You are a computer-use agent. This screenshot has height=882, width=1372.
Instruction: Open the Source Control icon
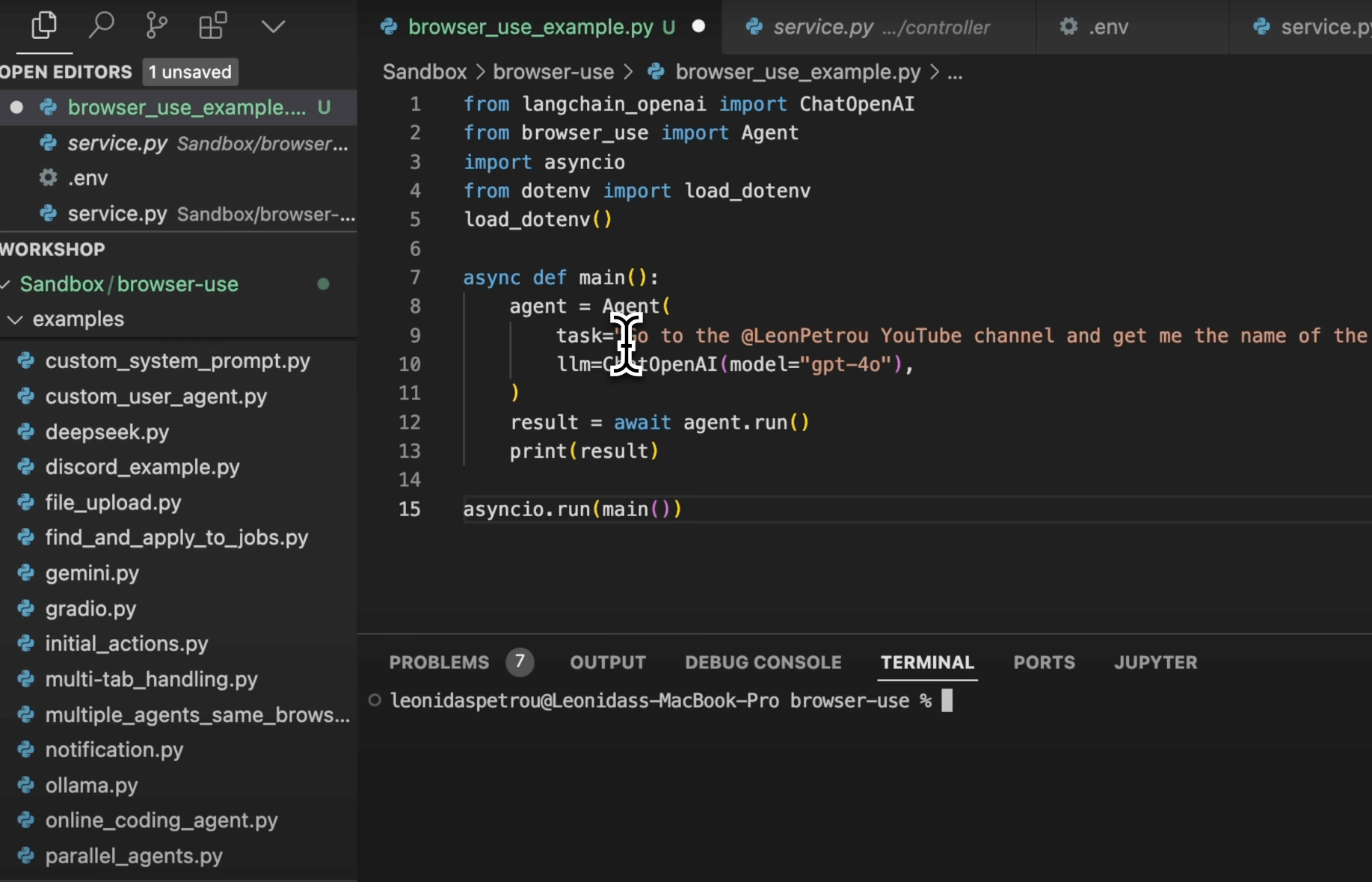(156, 25)
